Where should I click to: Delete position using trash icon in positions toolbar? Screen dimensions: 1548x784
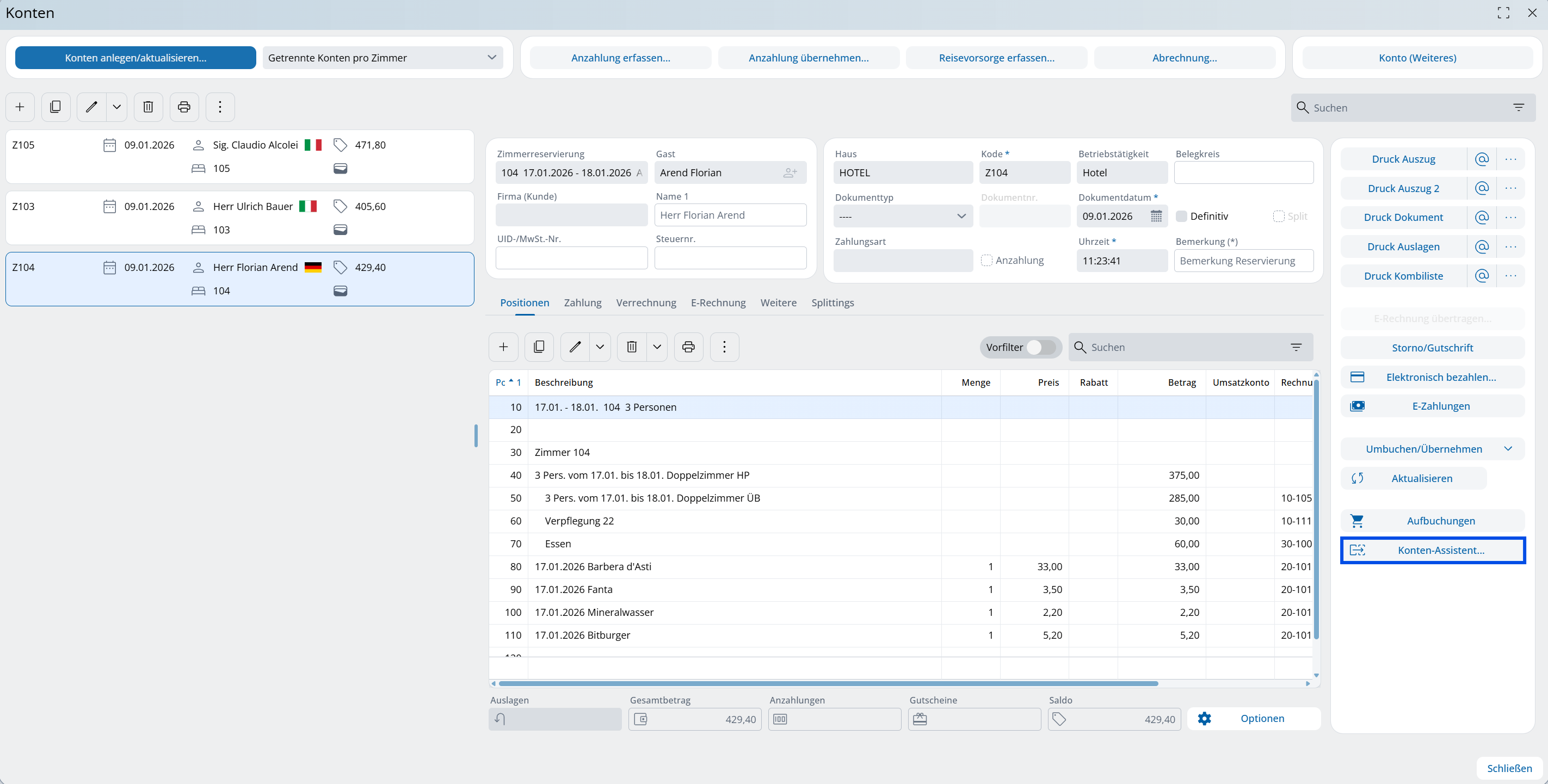pos(632,347)
